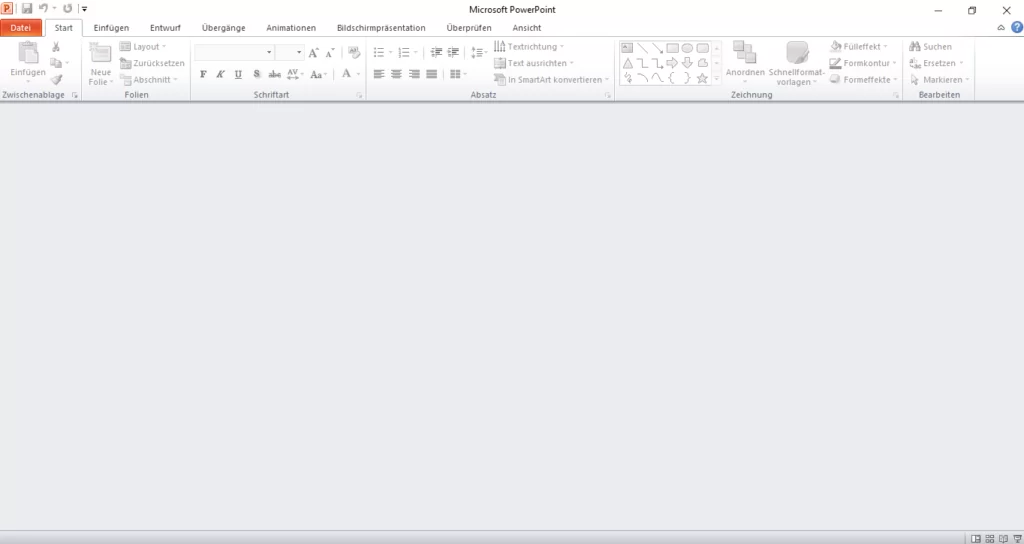Toggle bold formatting (F button)
Screen dimensions: 1024x544
203,74
